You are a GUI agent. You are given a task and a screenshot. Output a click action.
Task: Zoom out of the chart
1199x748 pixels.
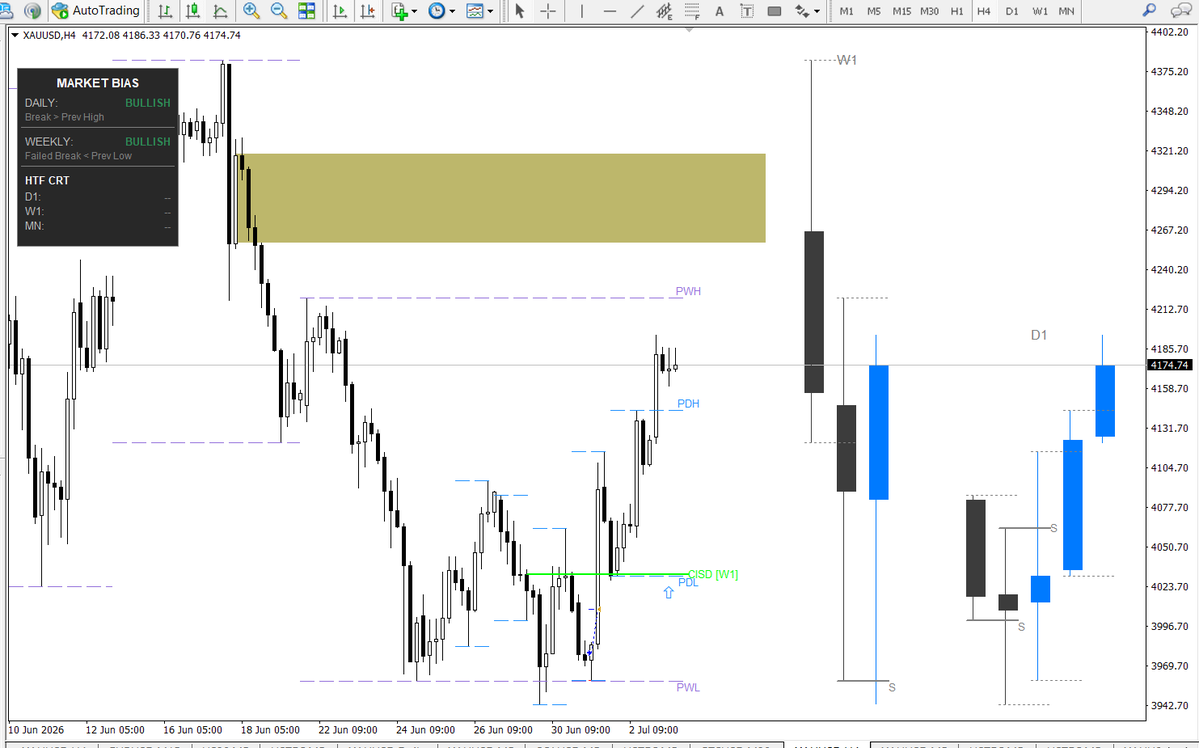(278, 11)
